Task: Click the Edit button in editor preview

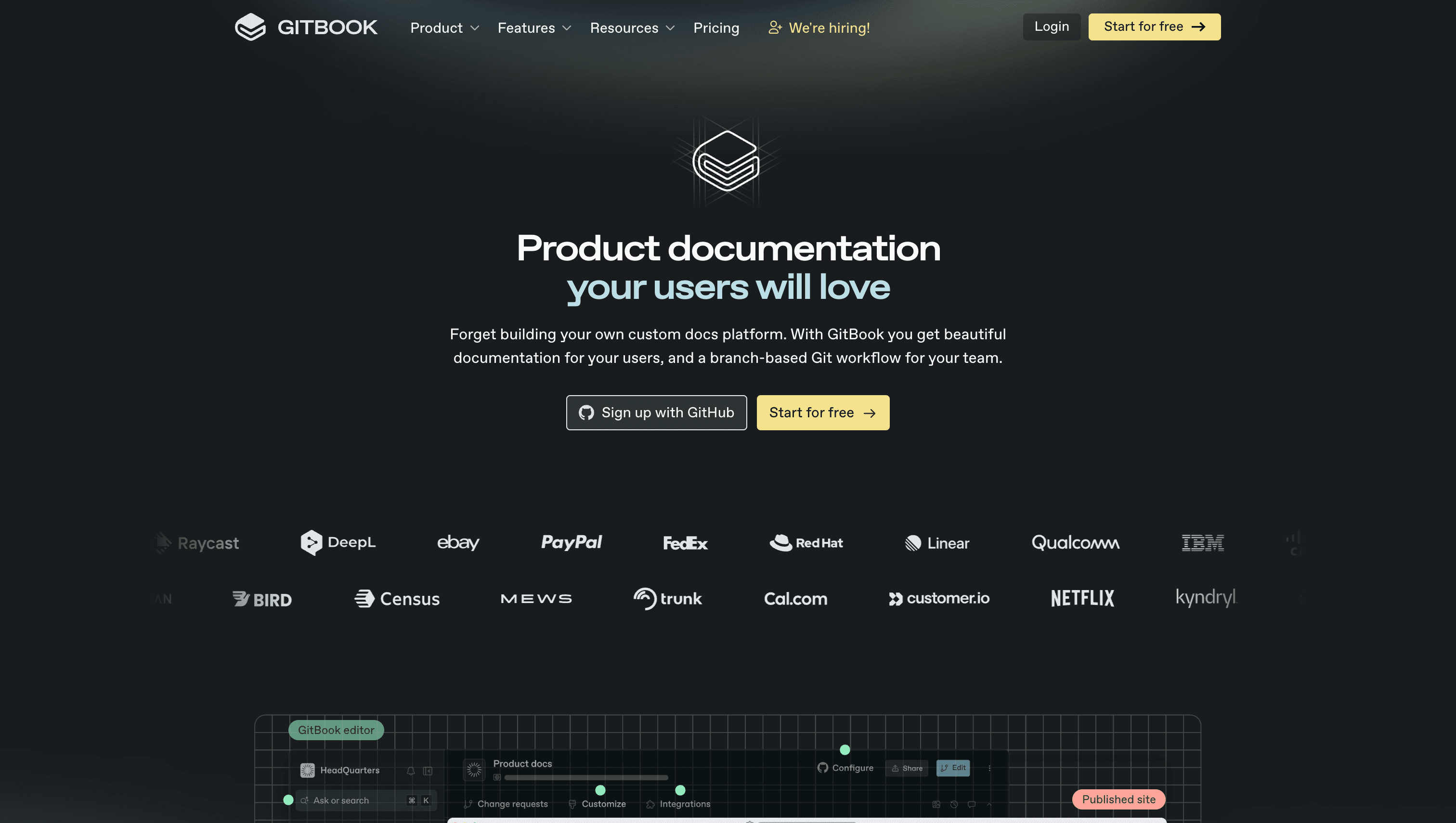Action: (x=953, y=768)
